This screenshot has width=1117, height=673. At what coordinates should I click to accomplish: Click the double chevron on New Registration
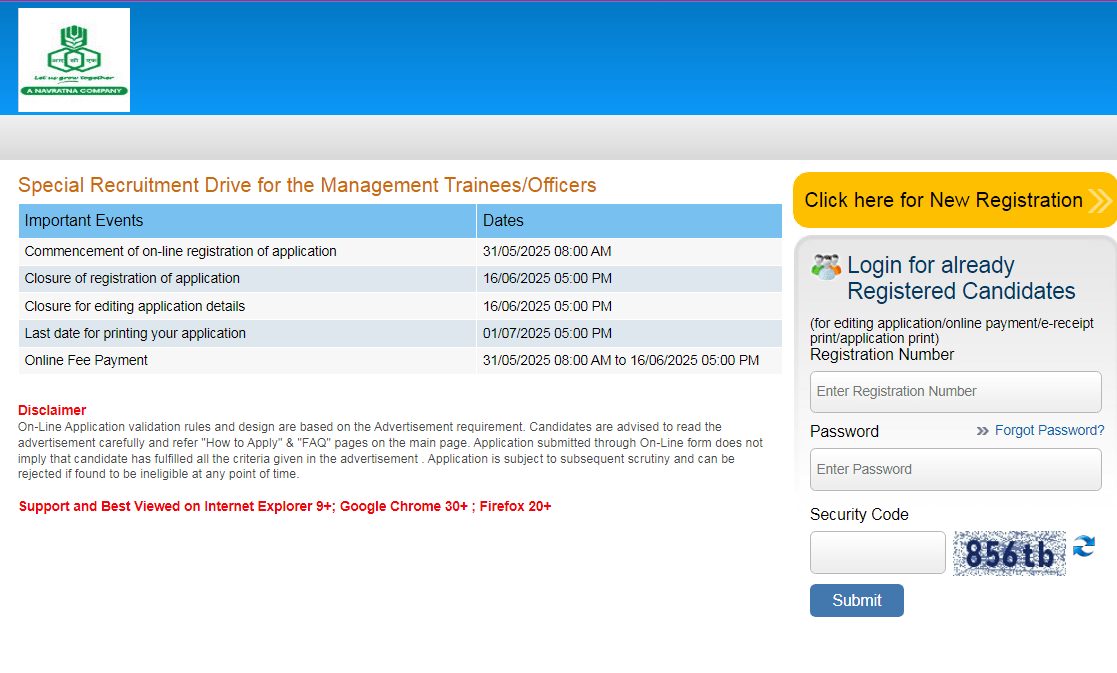pyautogui.click(x=1099, y=201)
